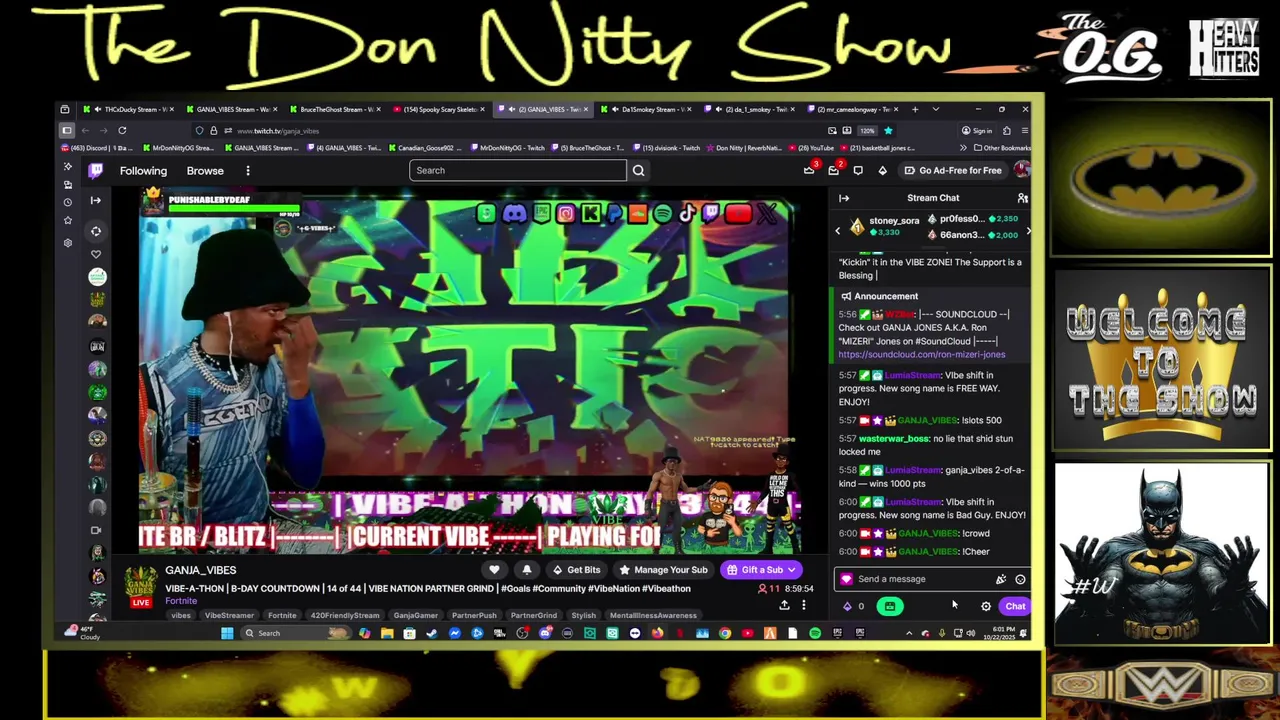
Task: Open a new browser tab plus
Action: 915,109
